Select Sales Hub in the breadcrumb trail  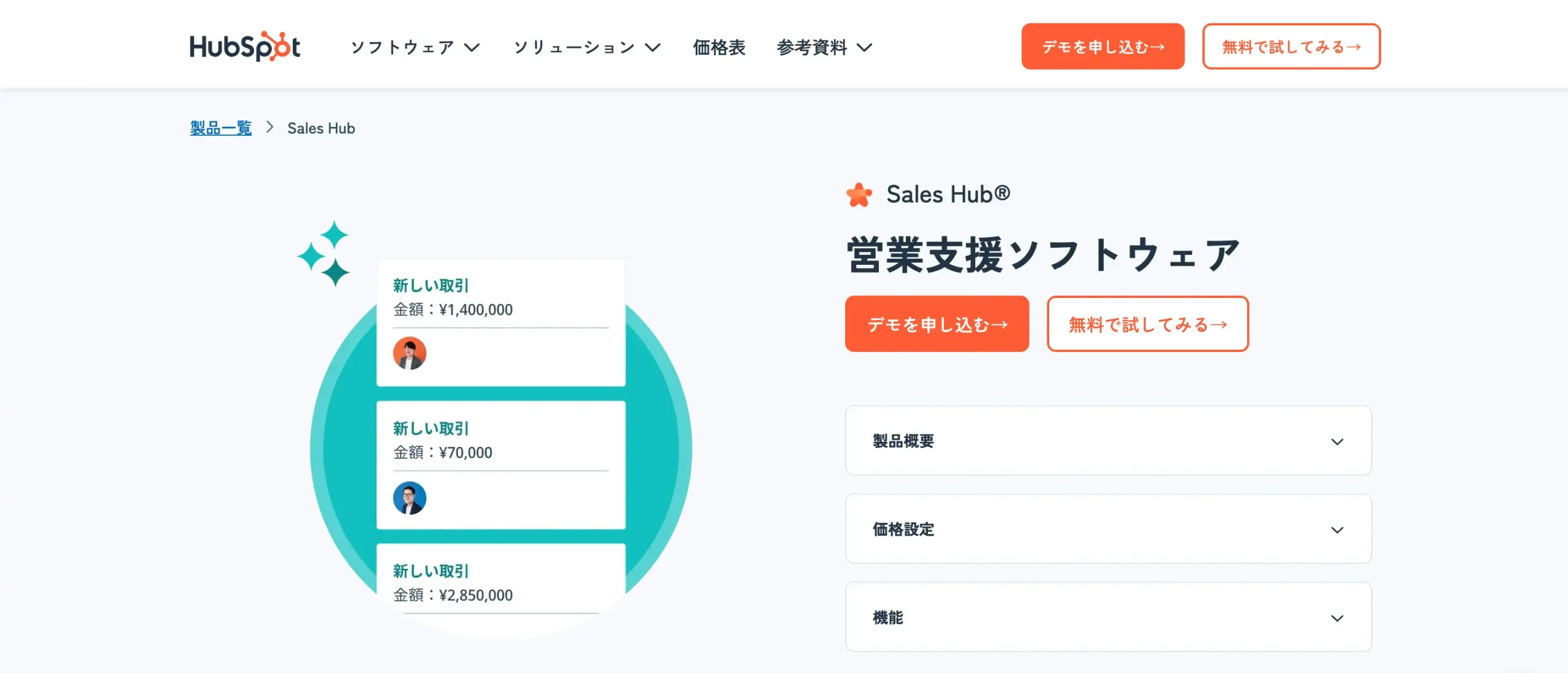[x=321, y=128]
